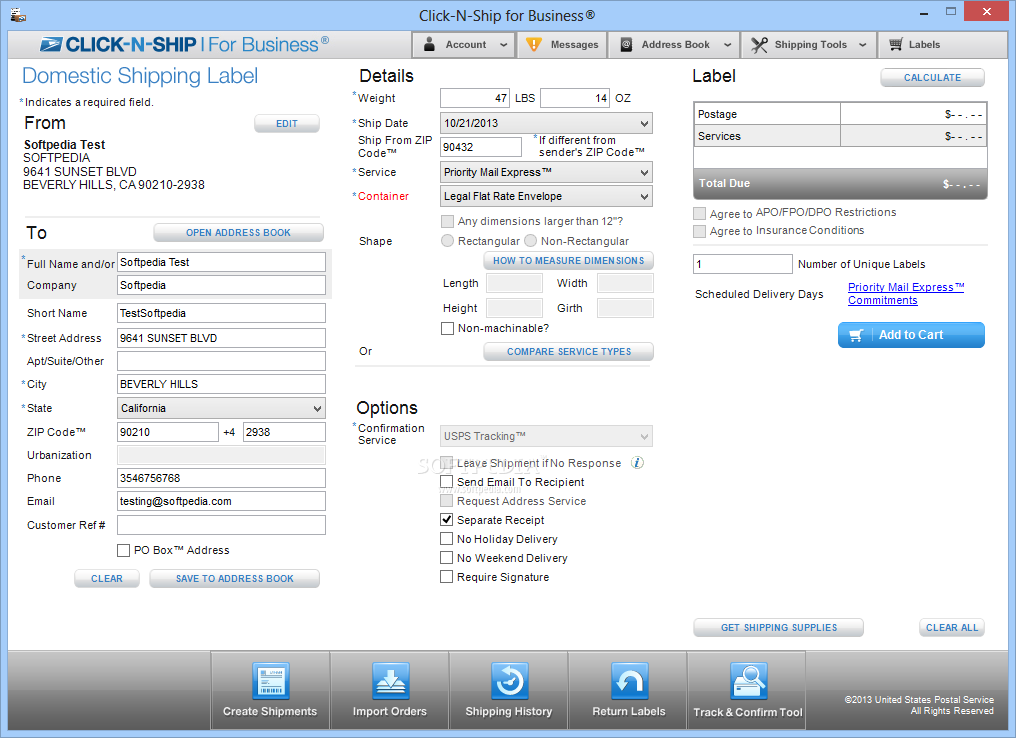This screenshot has height=738, width=1016.
Task: Open the Container dropdown
Action: point(546,196)
